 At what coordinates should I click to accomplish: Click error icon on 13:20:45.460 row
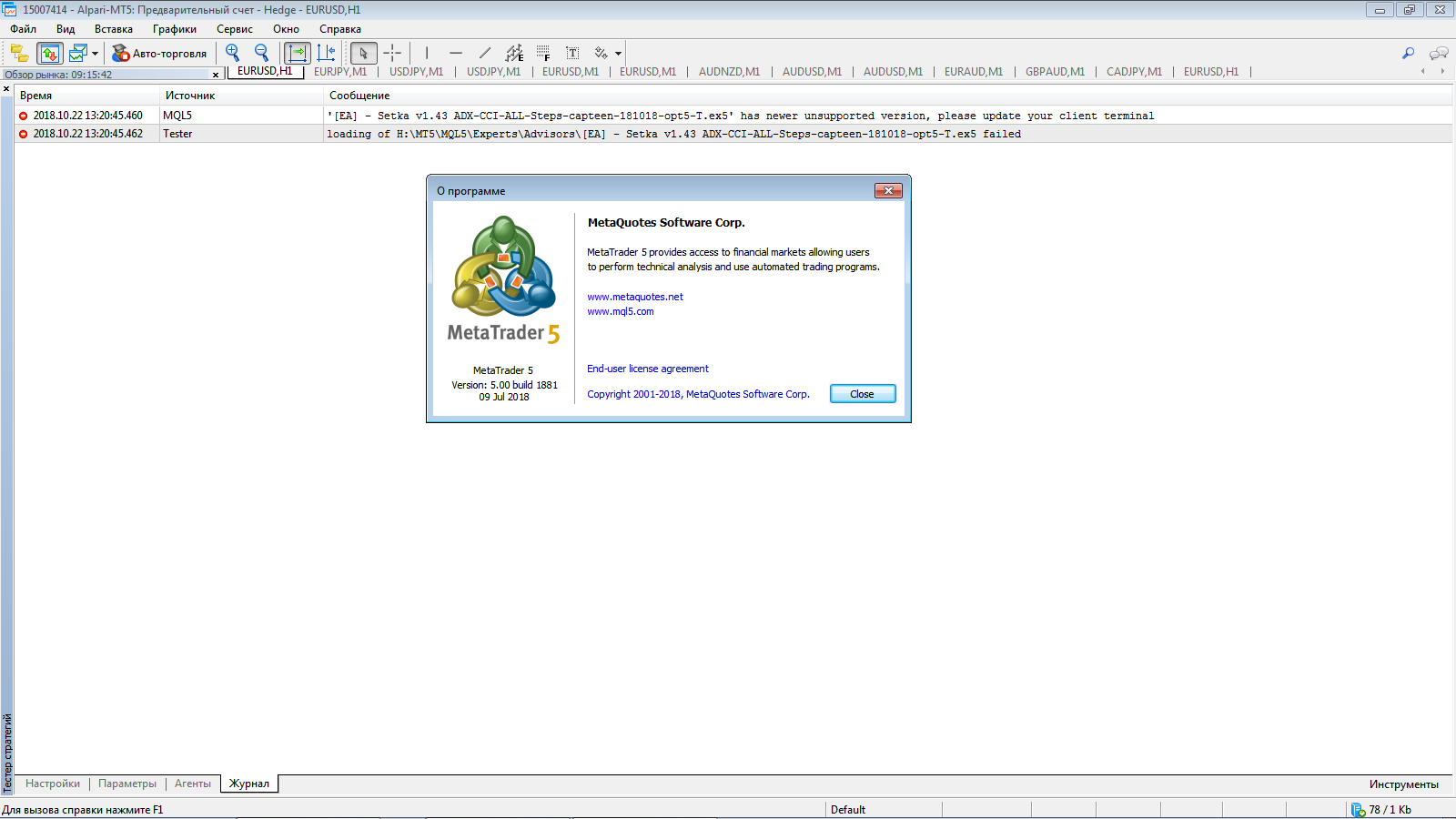pyautogui.click(x=24, y=116)
